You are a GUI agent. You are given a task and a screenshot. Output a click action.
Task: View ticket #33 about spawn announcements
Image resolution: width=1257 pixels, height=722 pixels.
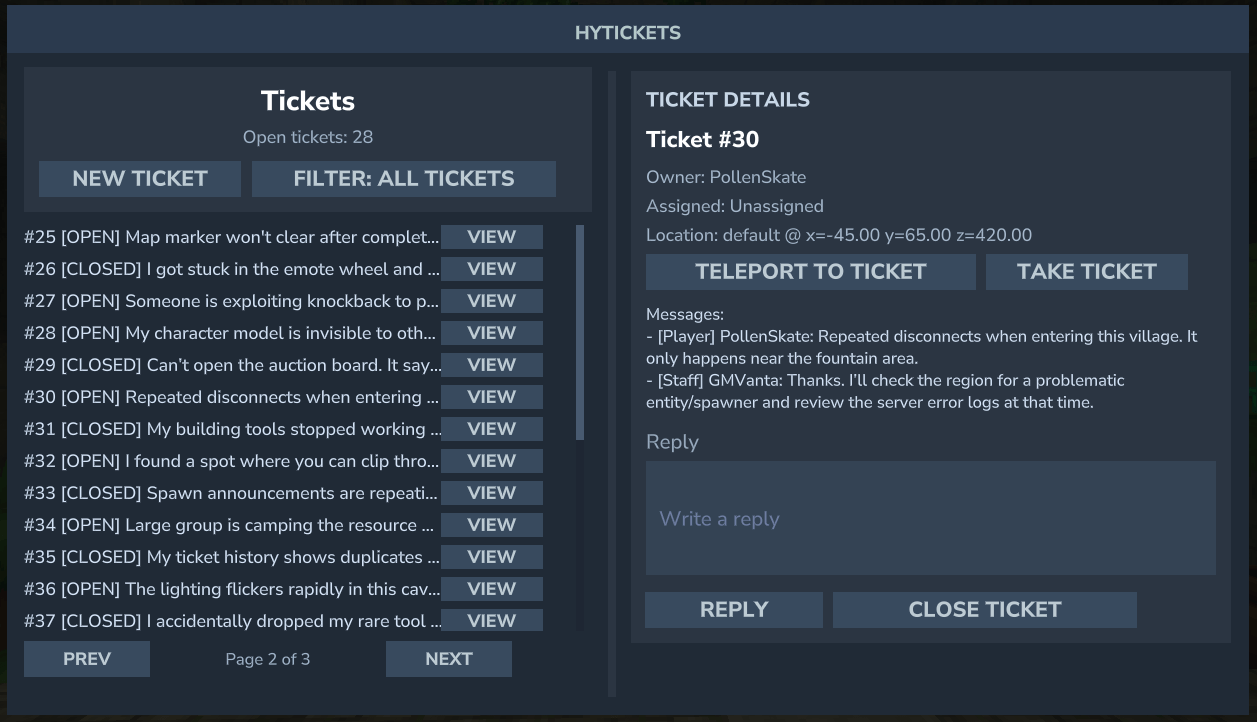click(491, 493)
